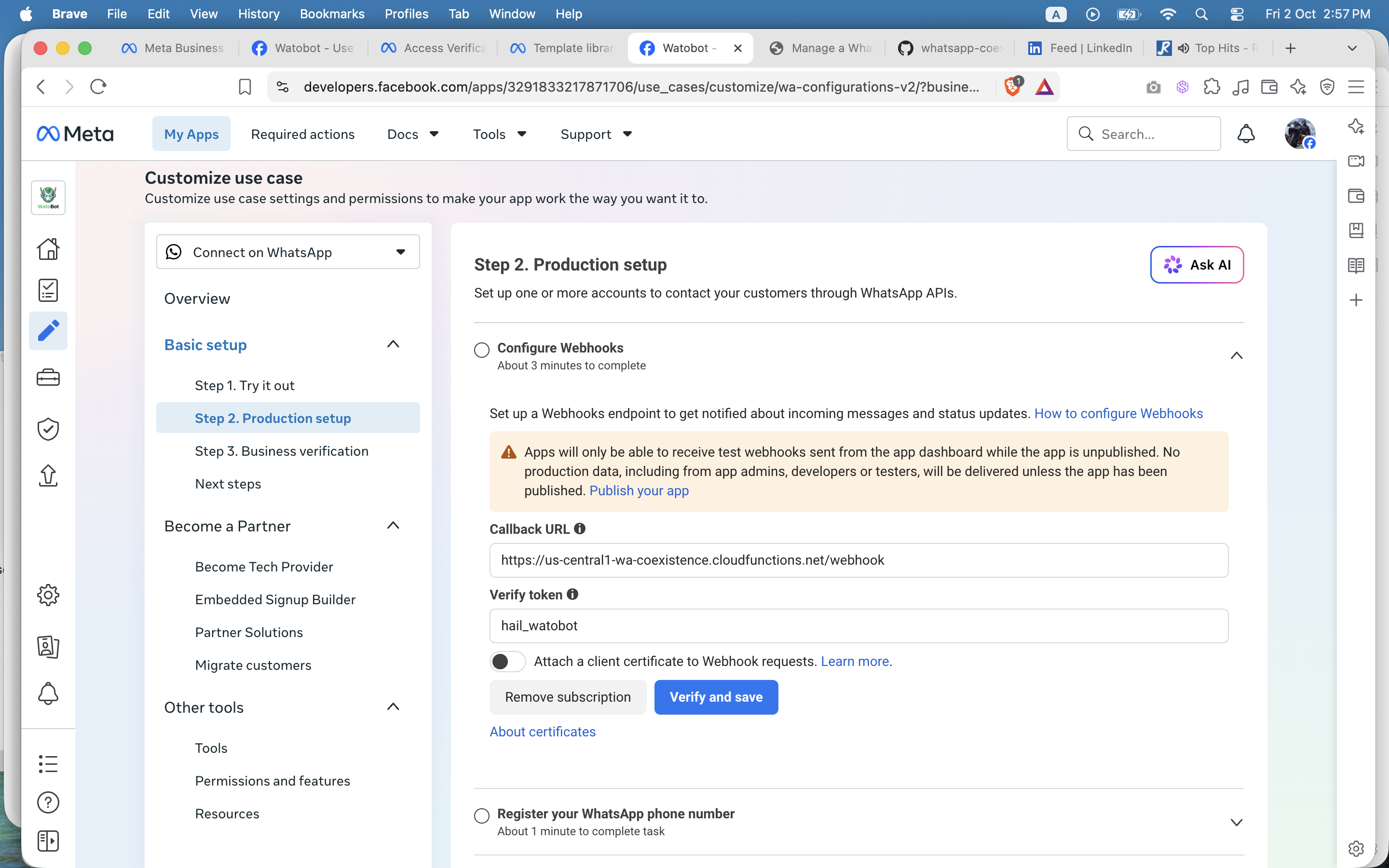
Task: Open the Publish your app link
Action: (639, 490)
